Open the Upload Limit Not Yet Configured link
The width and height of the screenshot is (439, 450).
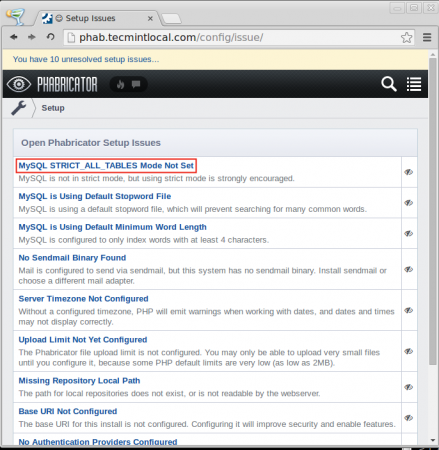[83, 340]
